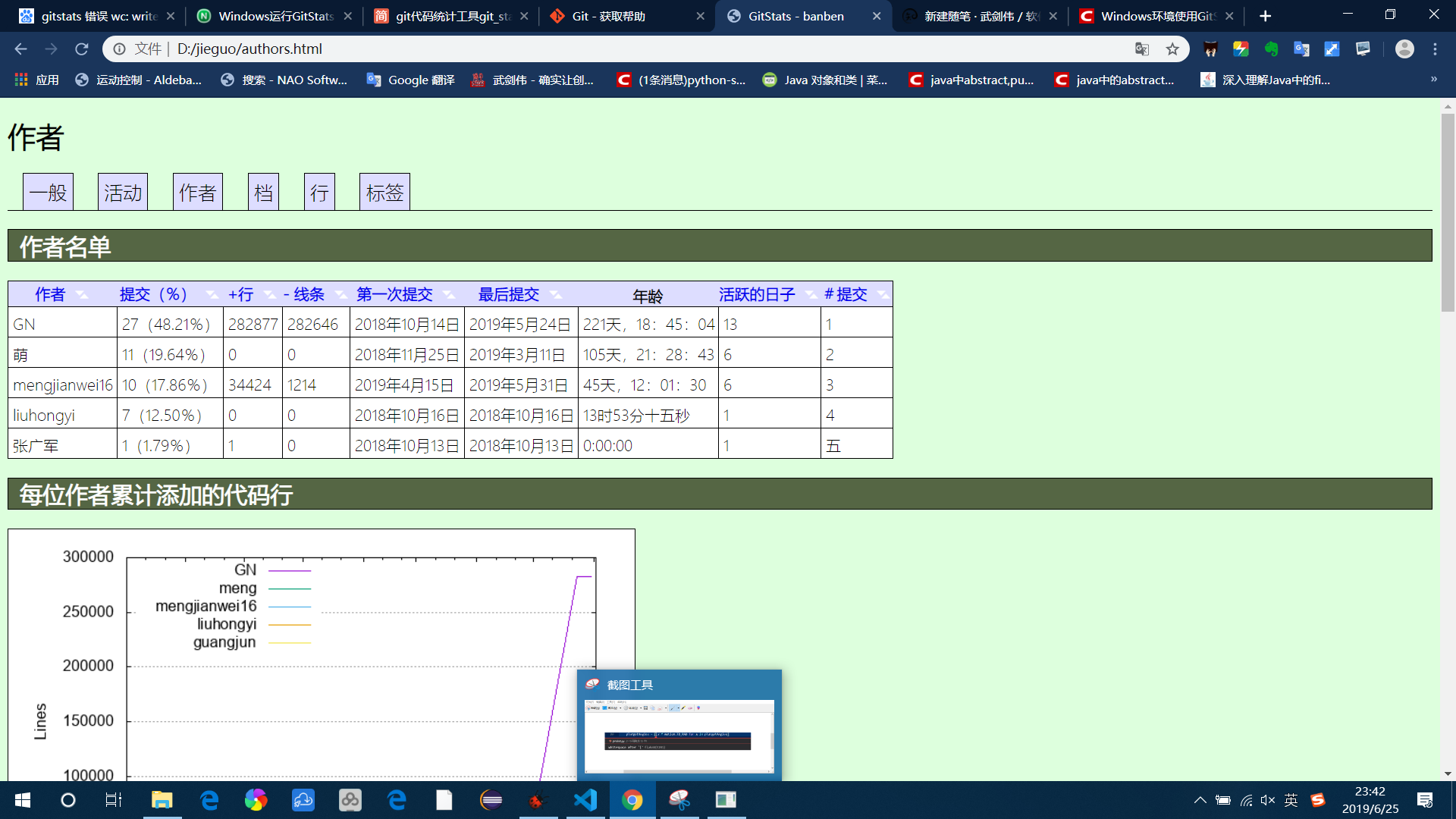Viewport: 1456px width, 819px height.
Task: Open the Snipping Tool taskbar icon
Action: (x=679, y=800)
